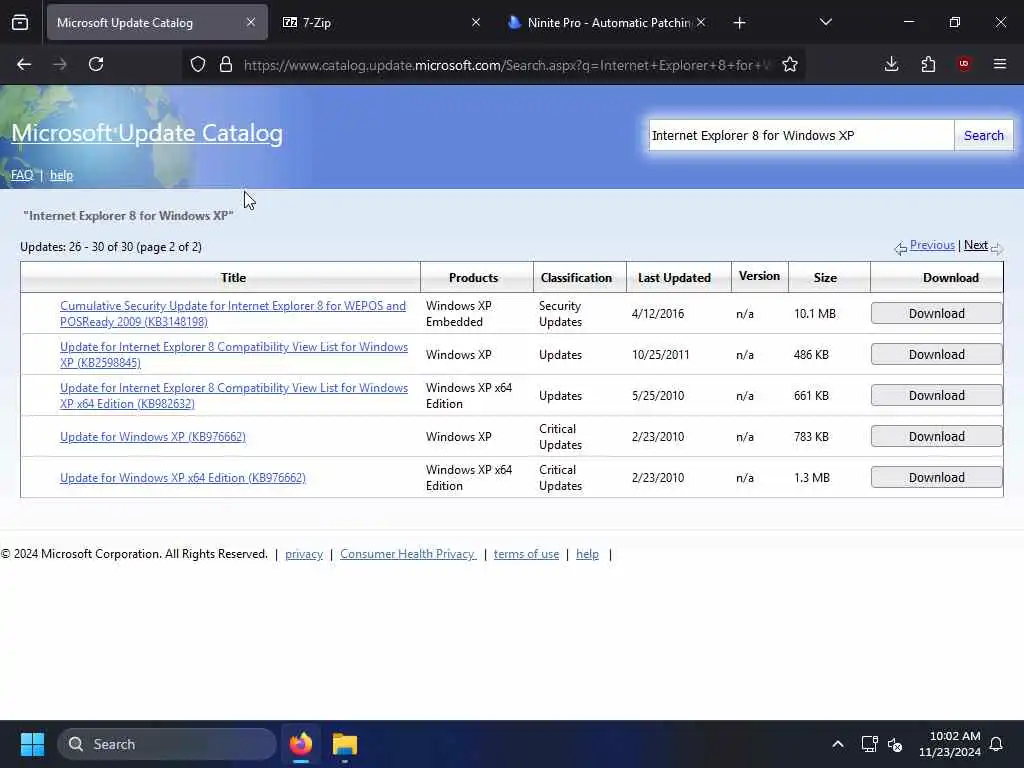Open Firefox recent browsing view icon
1024x768 pixels.
pyautogui.click(x=20, y=23)
